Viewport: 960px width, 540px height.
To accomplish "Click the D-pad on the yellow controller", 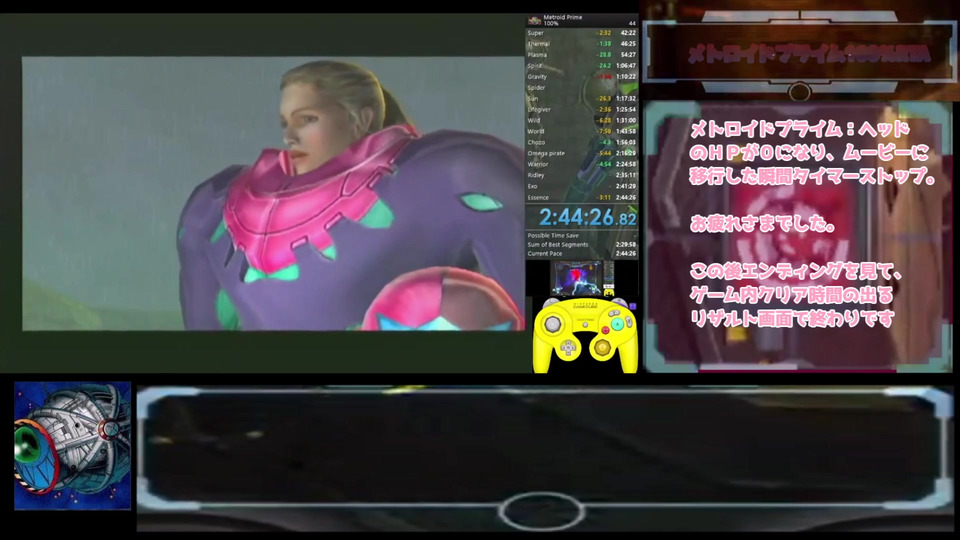I will tap(568, 348).
